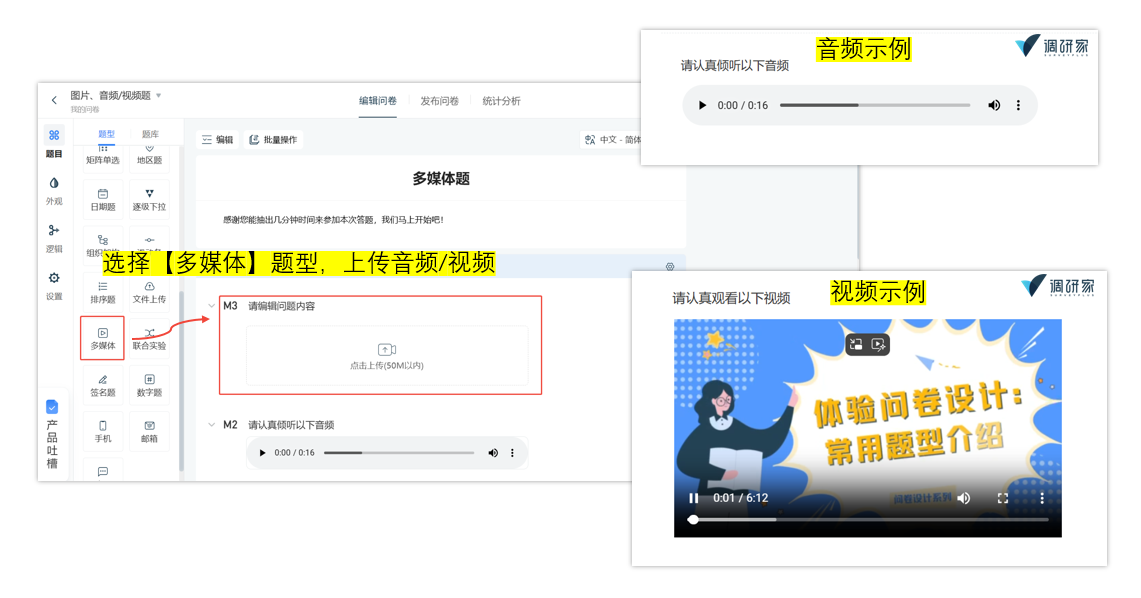The width and height of the screenshot is (1141, 598).
Task: Go back using the left arrow
Action: pos(54,100)
